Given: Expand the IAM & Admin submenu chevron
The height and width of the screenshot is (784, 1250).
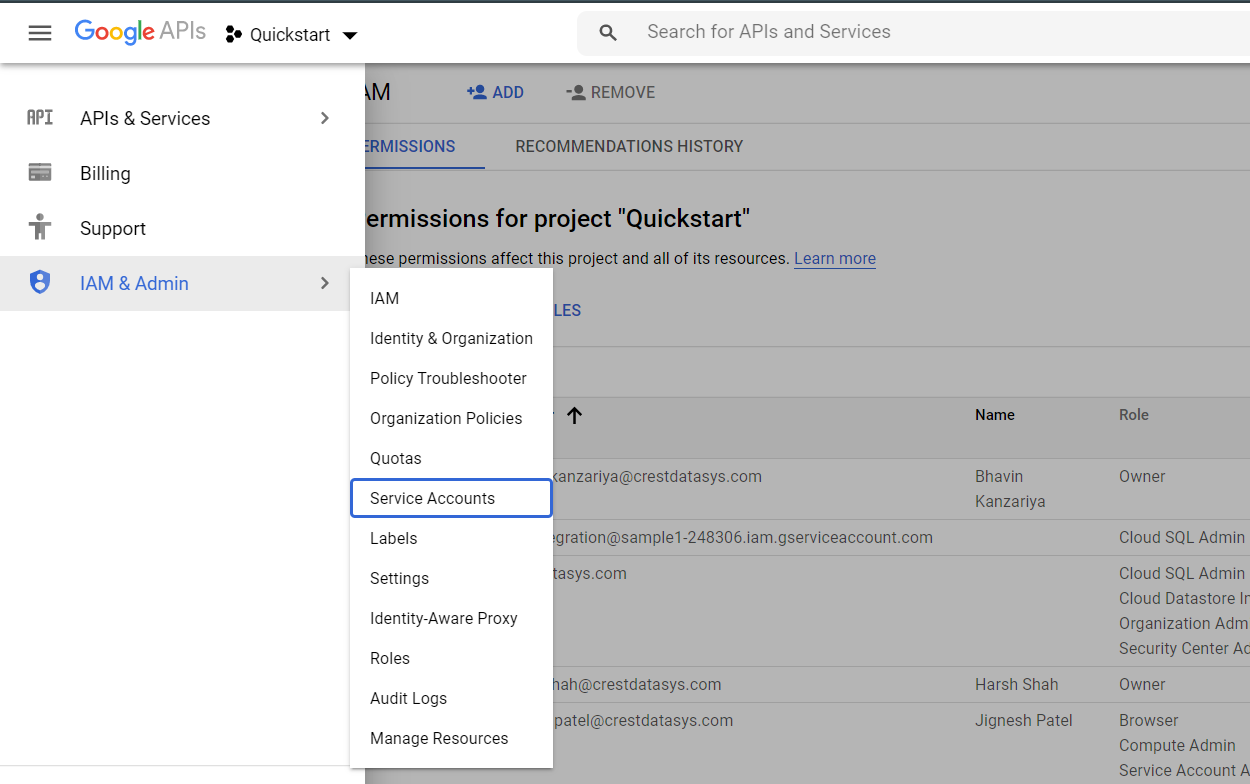Looking at the screenshot, I should coord(324,283).
